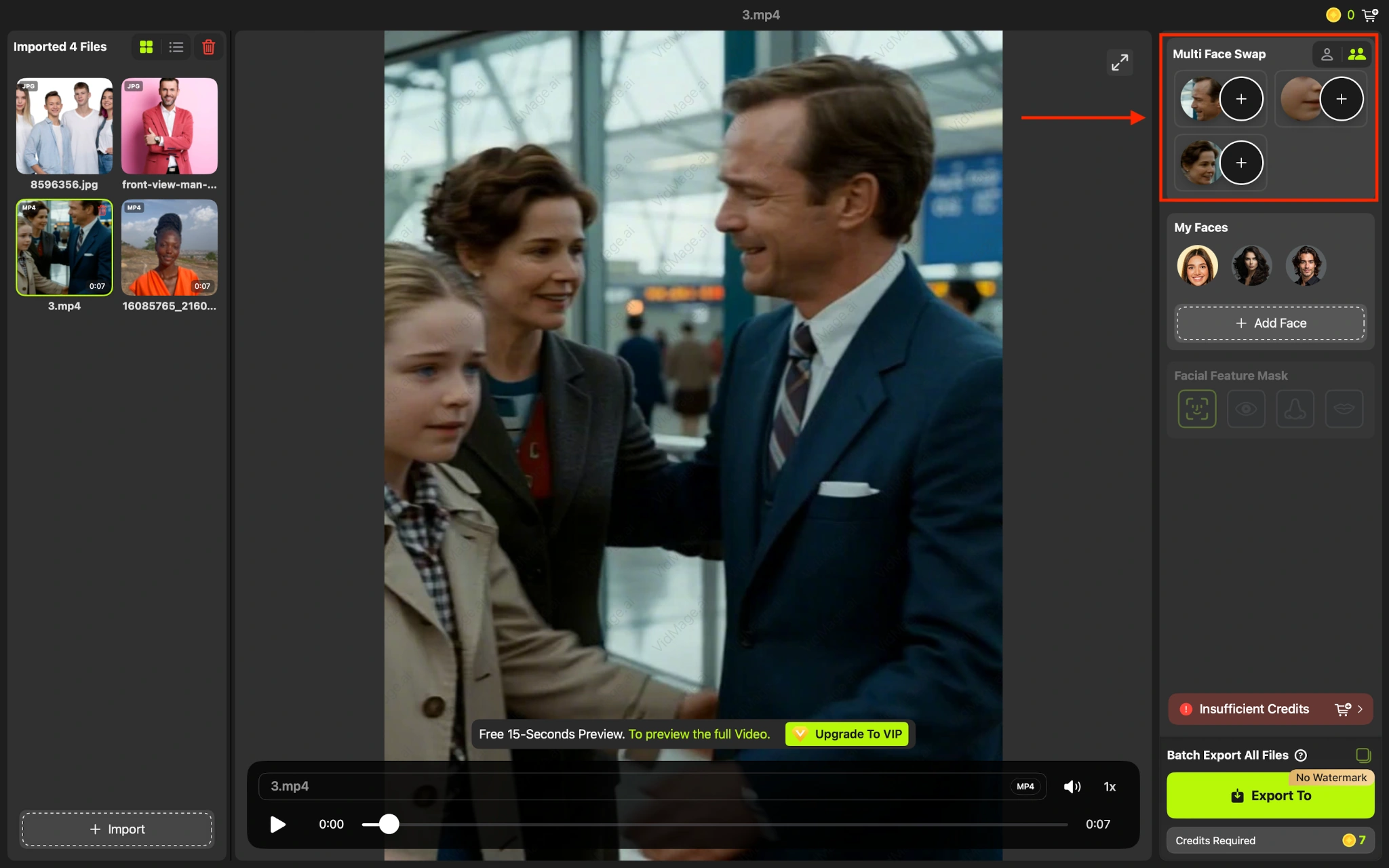Click the 3.mp4 filename in player bar
The width and height of the screenshot is (1389, 868).
point(290,787)
